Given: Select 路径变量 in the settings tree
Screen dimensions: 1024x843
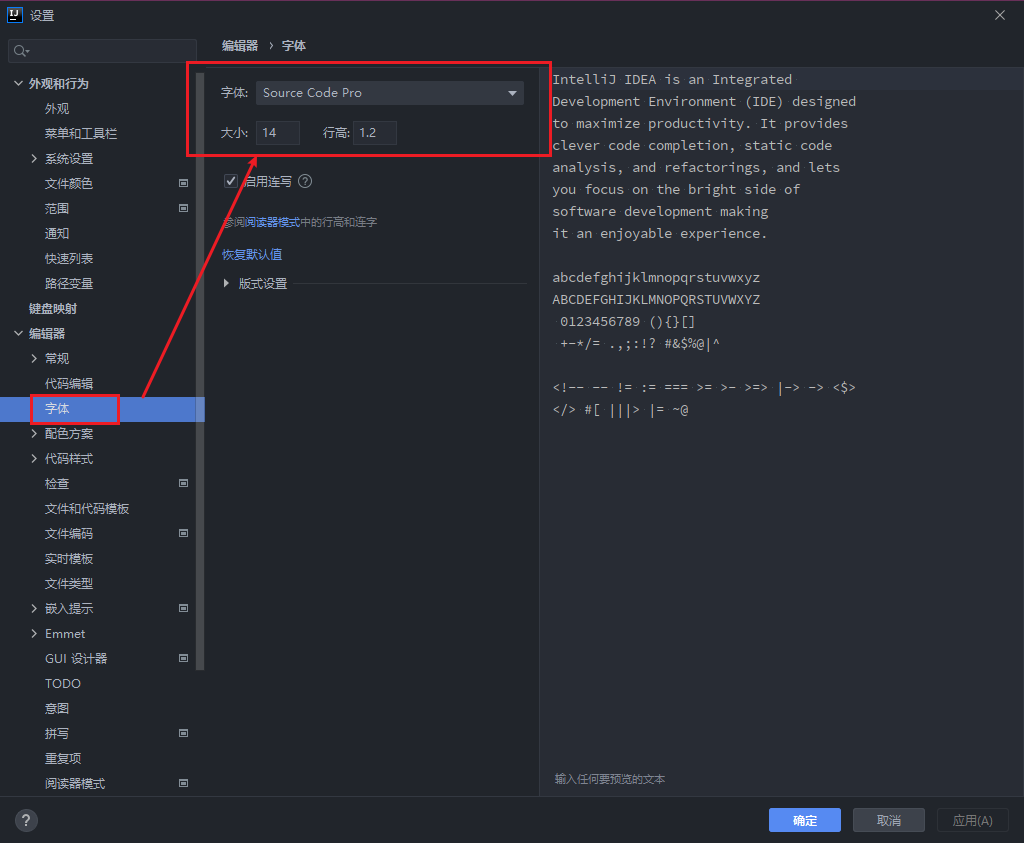Looking at the screenshot, I should [x=69, y=283].
